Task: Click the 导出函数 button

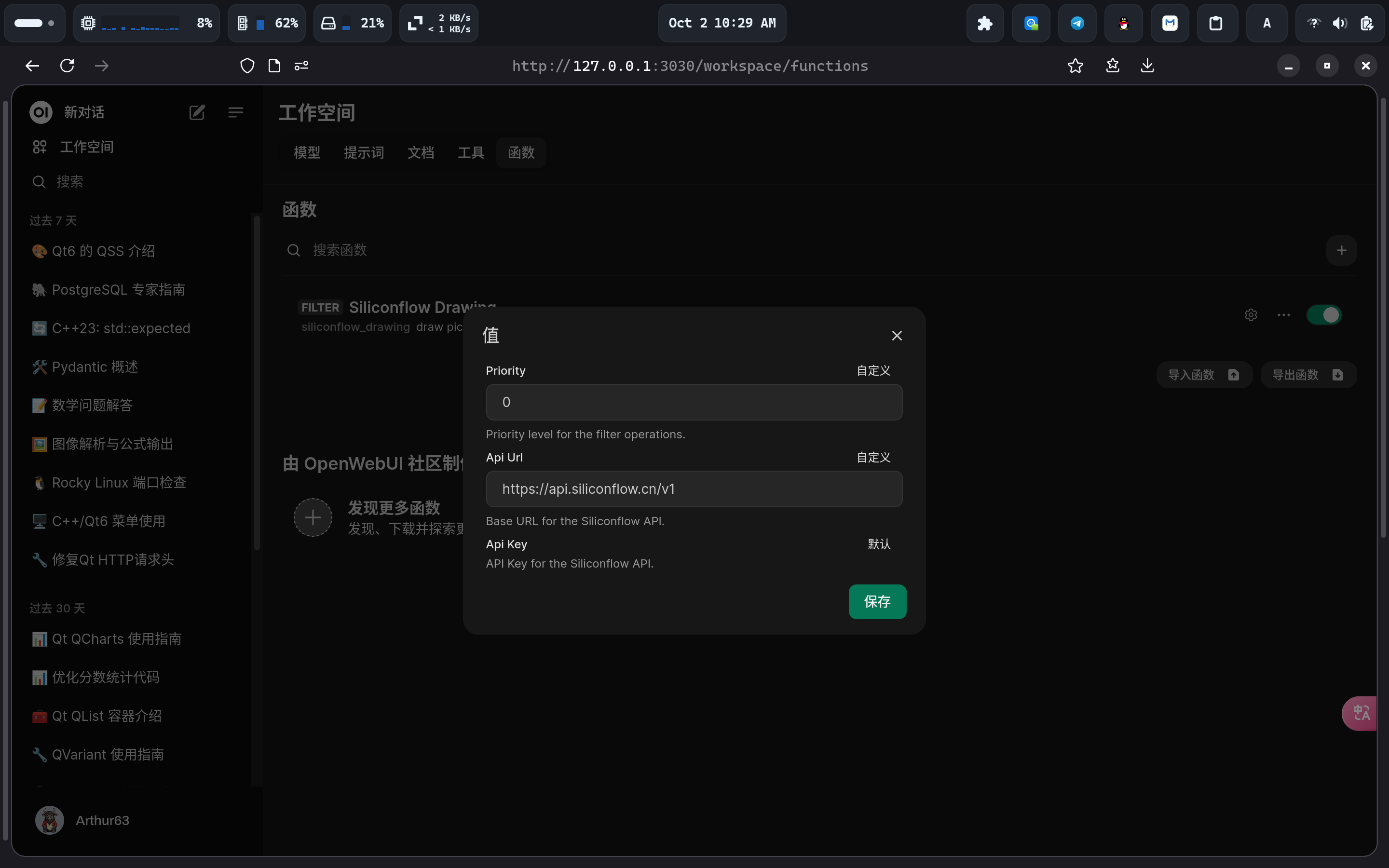Action: [1308, 375]
